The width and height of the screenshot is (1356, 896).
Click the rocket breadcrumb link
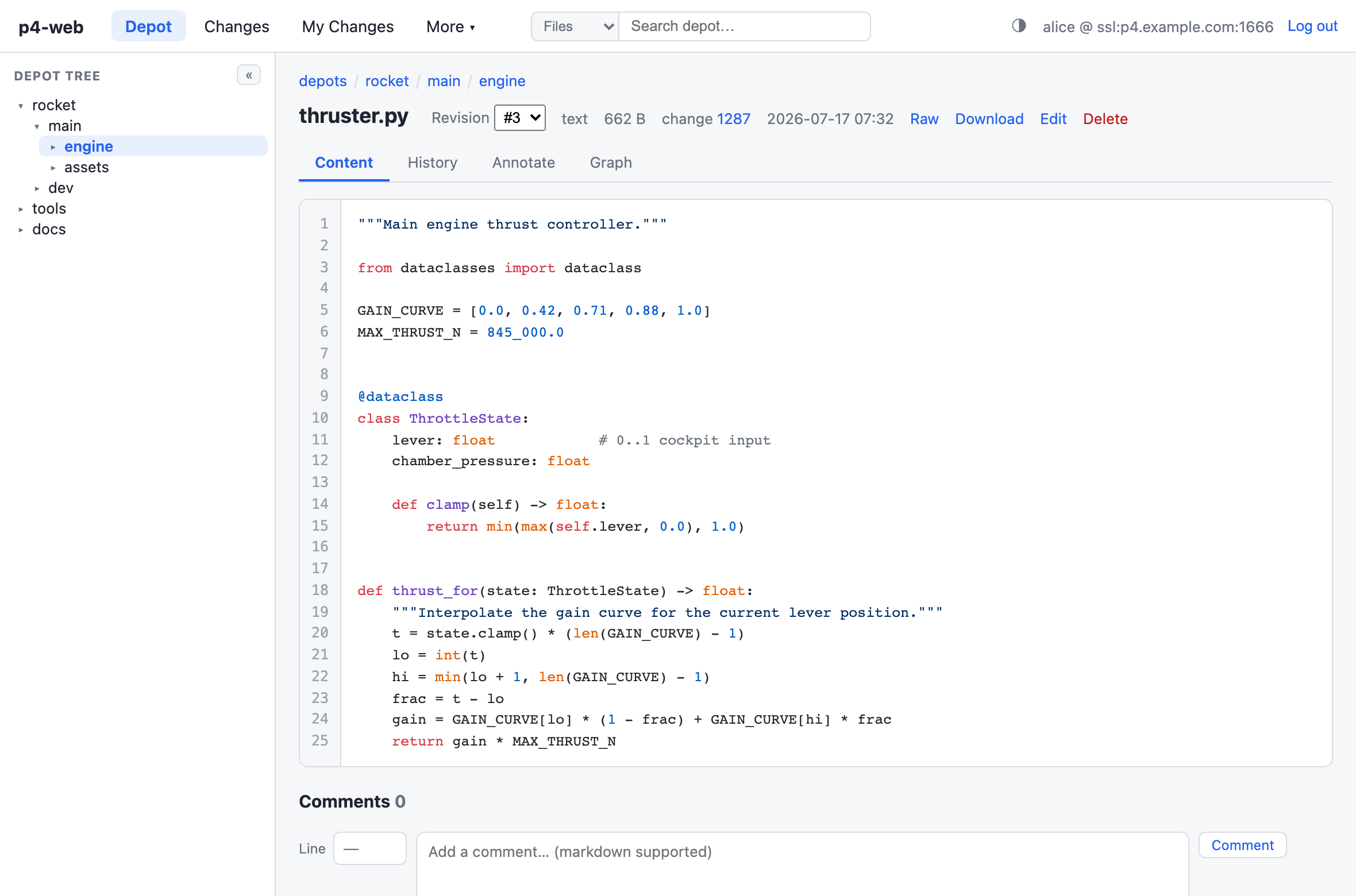tap(387, 81)
